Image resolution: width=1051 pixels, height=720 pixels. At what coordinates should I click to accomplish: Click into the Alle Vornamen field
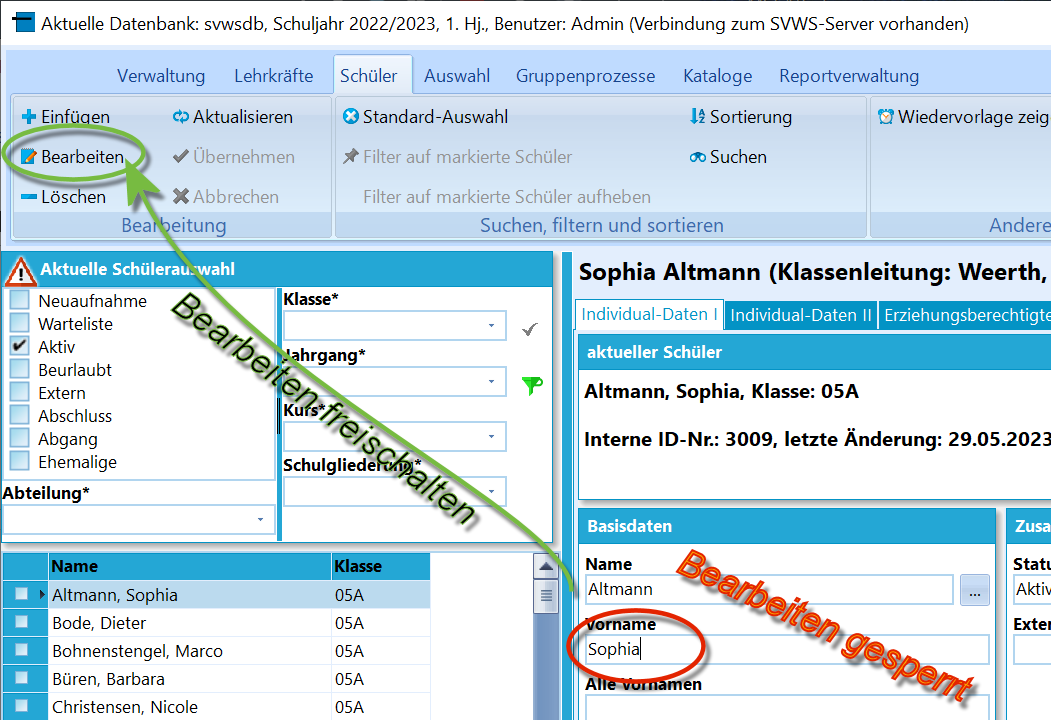787,708
